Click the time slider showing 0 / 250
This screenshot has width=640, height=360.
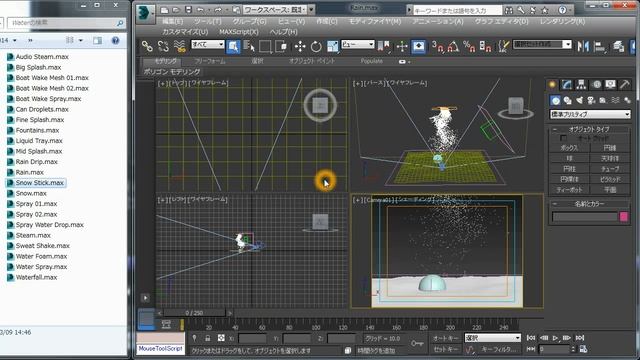coord(194,313)
